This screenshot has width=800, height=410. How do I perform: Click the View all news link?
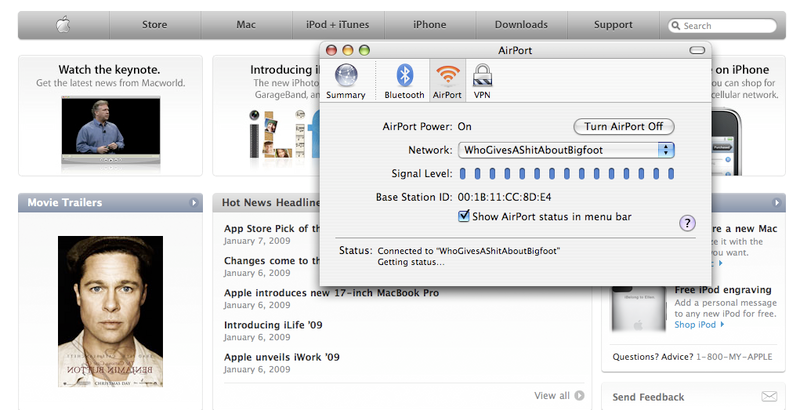[x=552, y=395]
